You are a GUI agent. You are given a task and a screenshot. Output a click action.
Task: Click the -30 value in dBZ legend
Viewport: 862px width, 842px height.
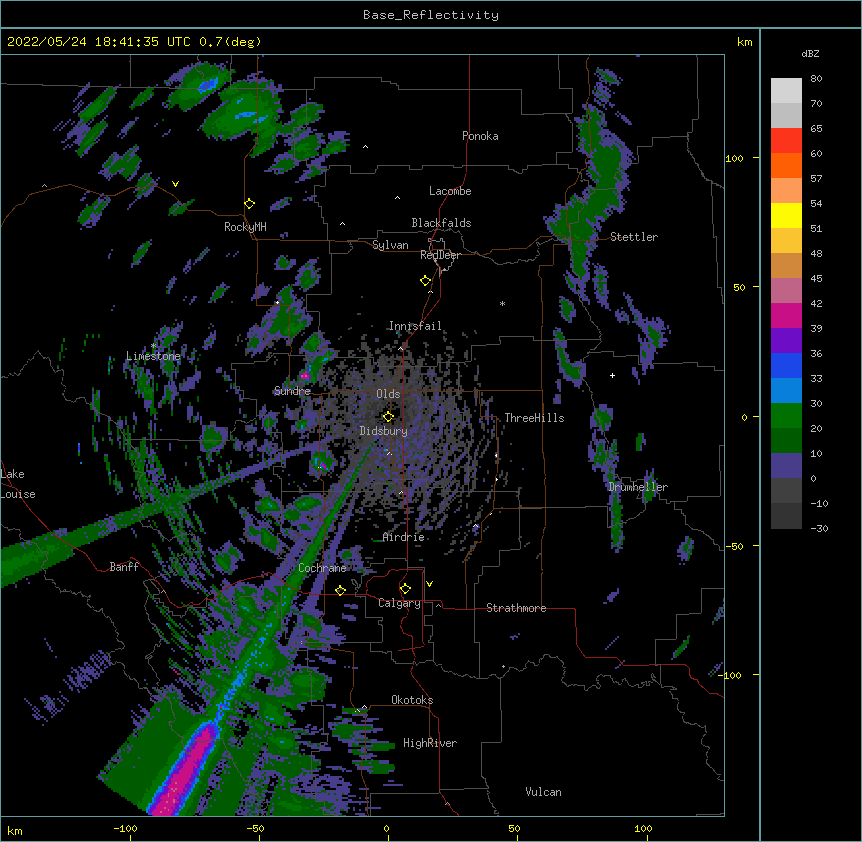pos(819,528)
